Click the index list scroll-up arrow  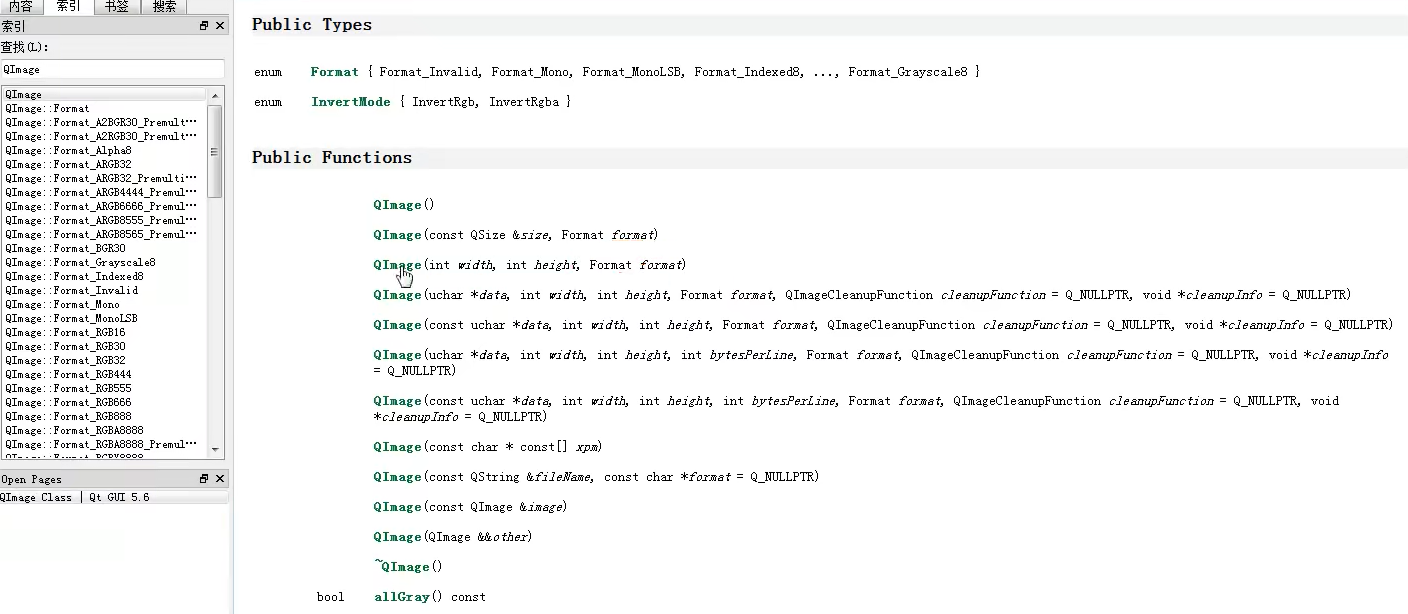215,95
